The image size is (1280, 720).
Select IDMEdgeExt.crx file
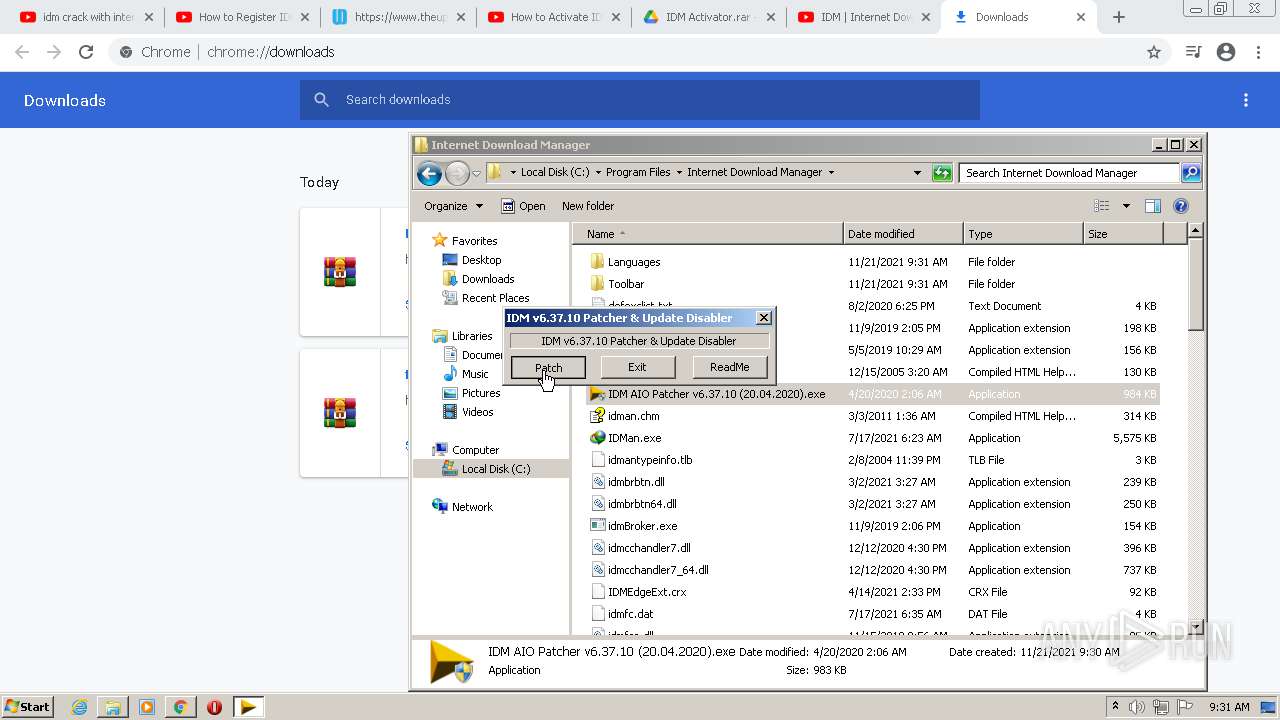[x=647, y=592]
